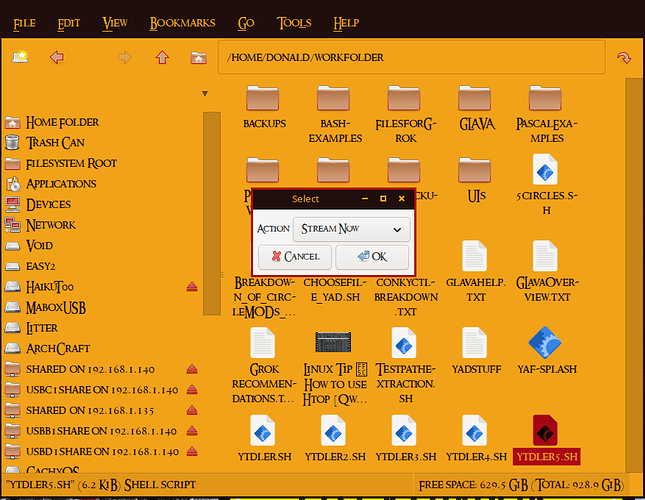Unmount SHARED on 192.168.1.135
Image resolution: width=645 pixels, height=500 pixels.
(193, 411)
